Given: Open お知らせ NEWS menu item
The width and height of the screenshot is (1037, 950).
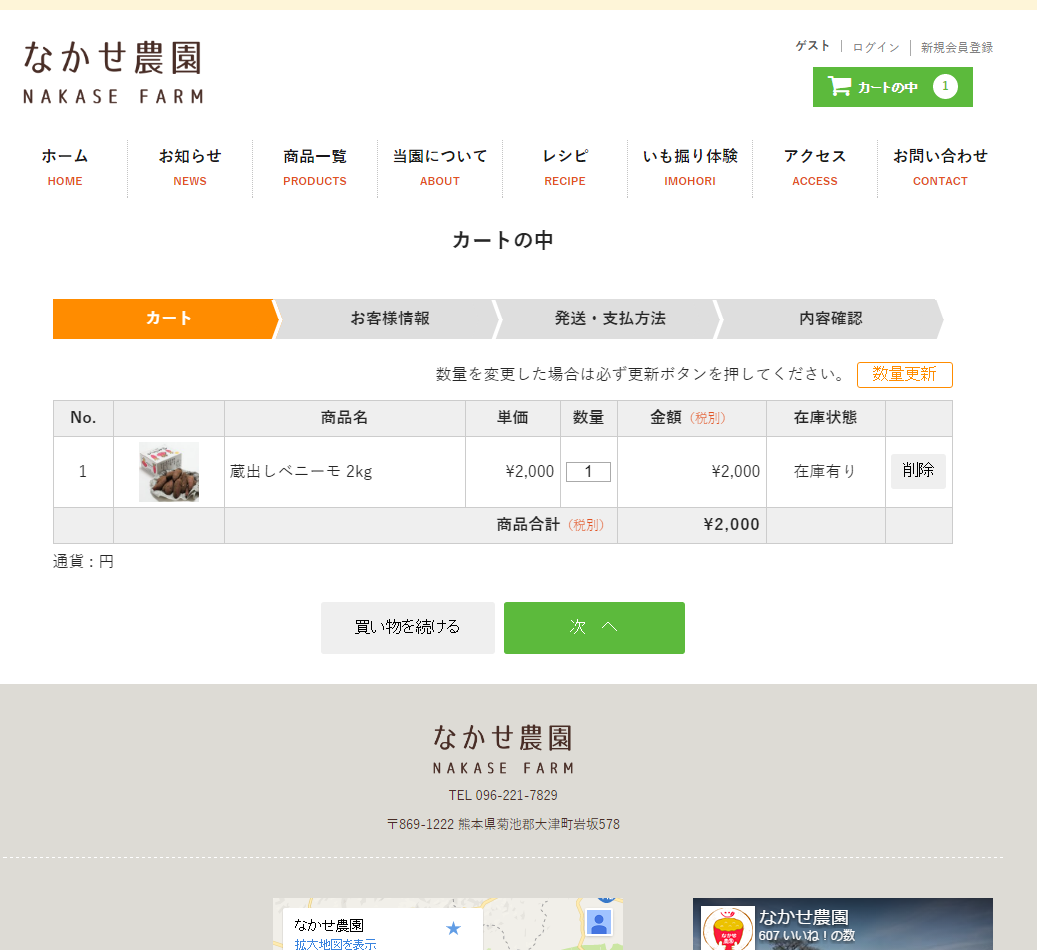Looking at the screenshot, I should pos(190,168).
